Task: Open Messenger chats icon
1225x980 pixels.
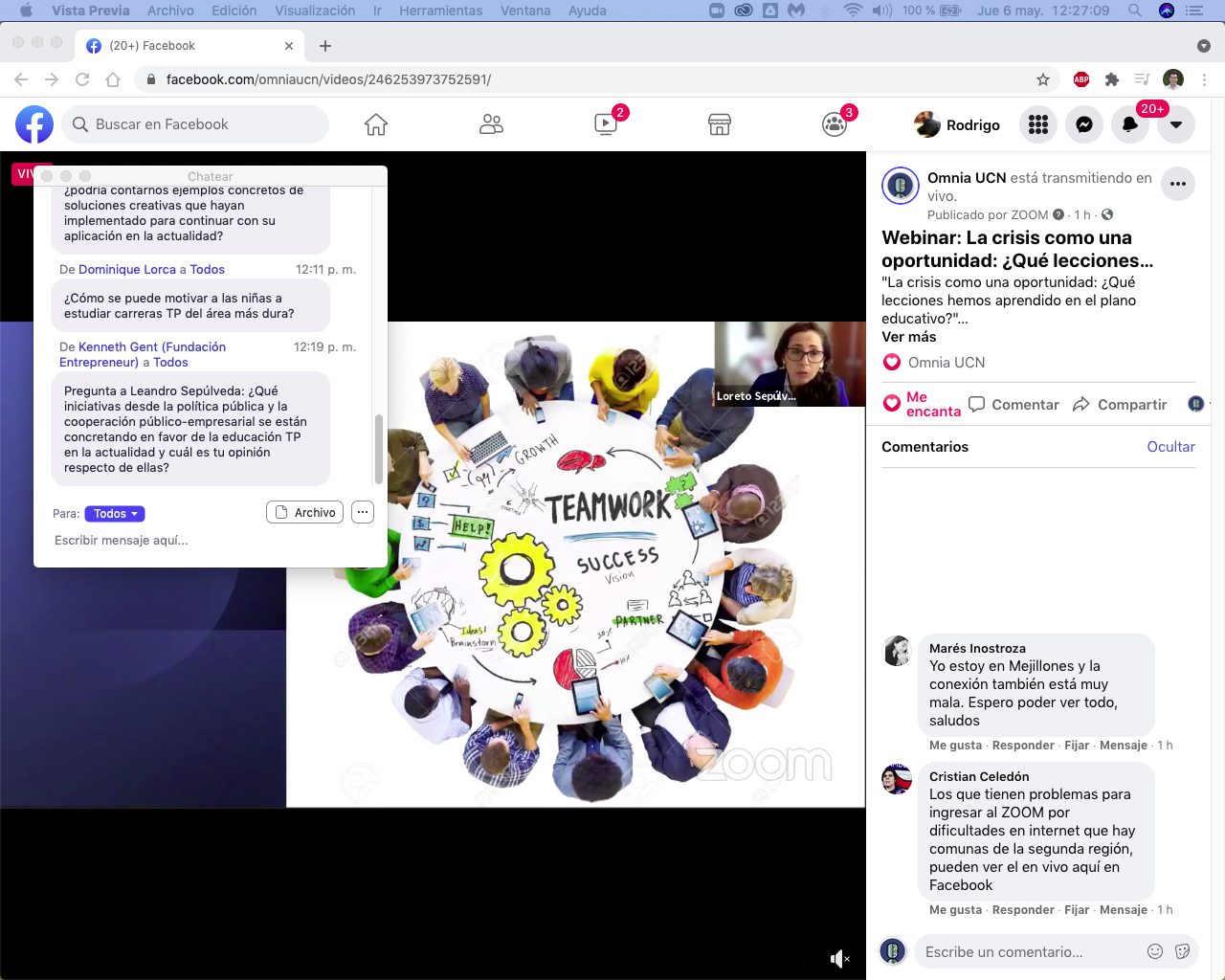Action: point(1084,124)
